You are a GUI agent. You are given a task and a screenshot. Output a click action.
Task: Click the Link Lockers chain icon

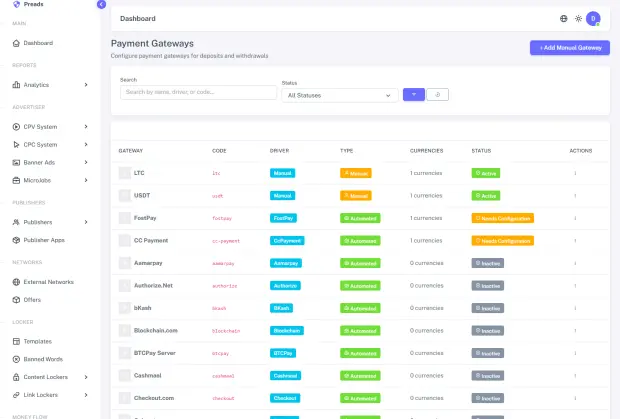click(x=16, y=395)
